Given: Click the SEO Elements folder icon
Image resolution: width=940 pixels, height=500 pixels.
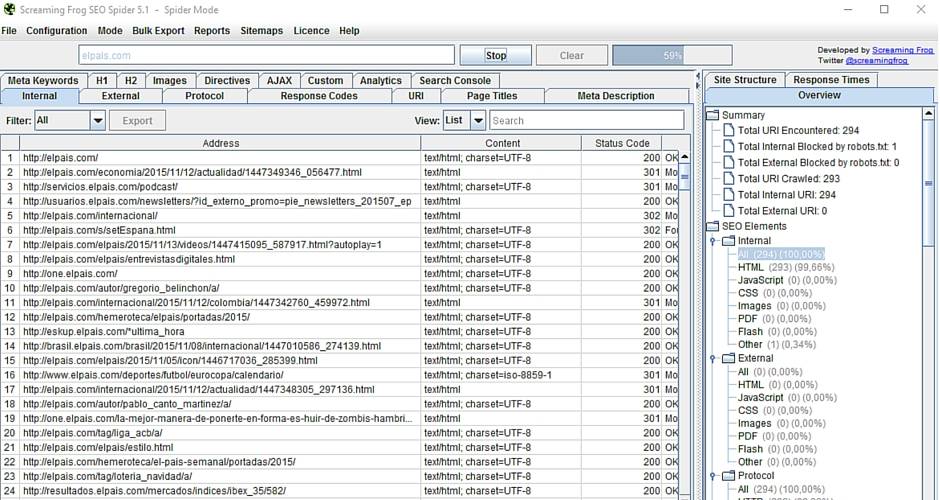Looking at the screenshot, I should tap(712, 226).
